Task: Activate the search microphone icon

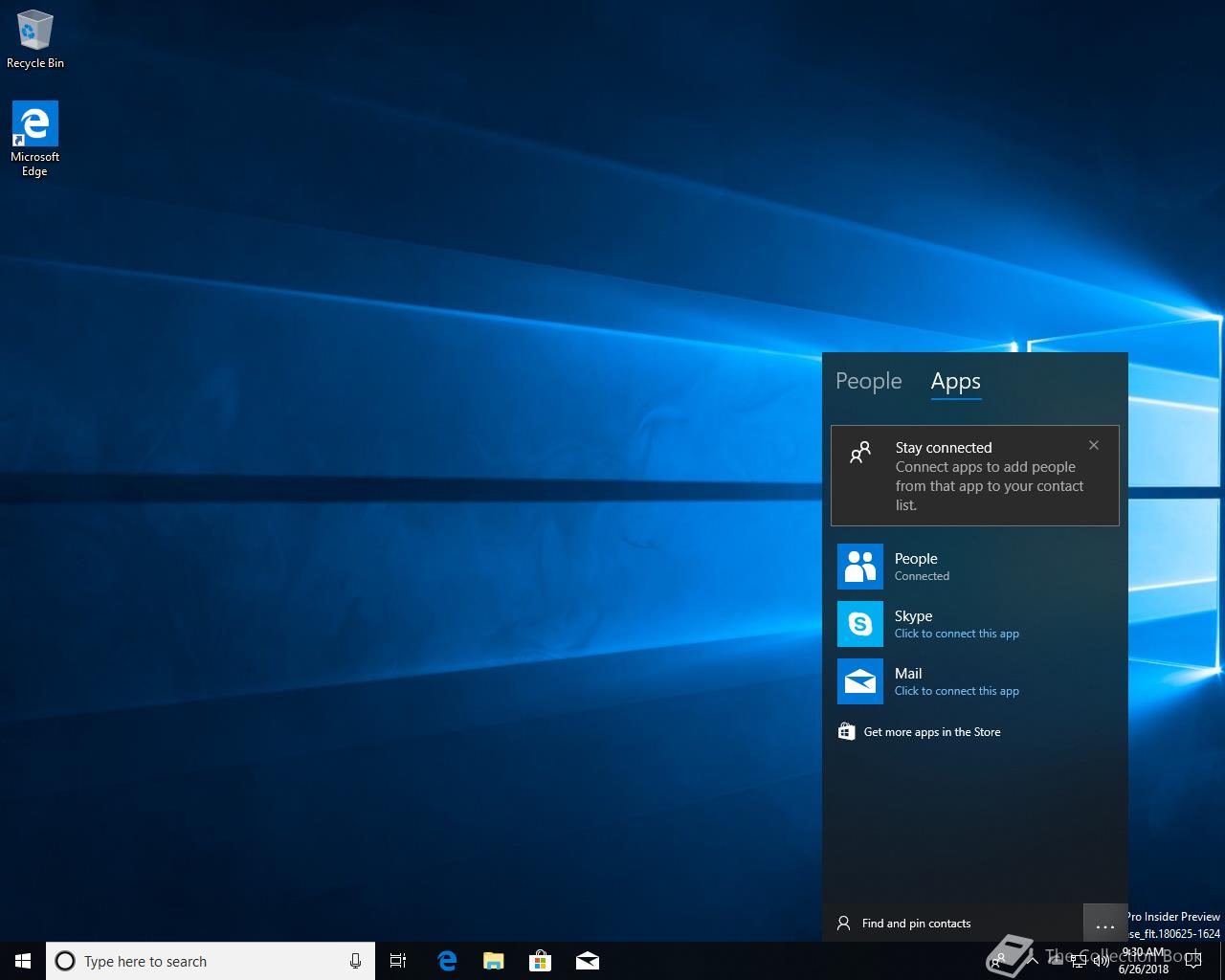Action: (355, 961)
